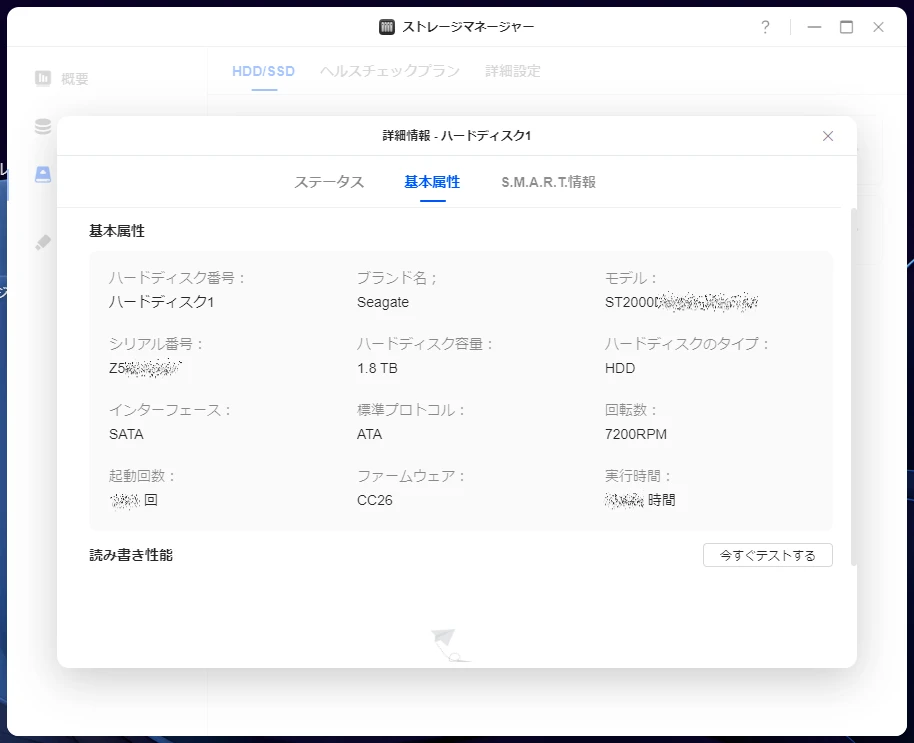Switch to the ステータス tab
Viewport: 914px width, 743px height.
pyautogui.click(x=329, y=182)
